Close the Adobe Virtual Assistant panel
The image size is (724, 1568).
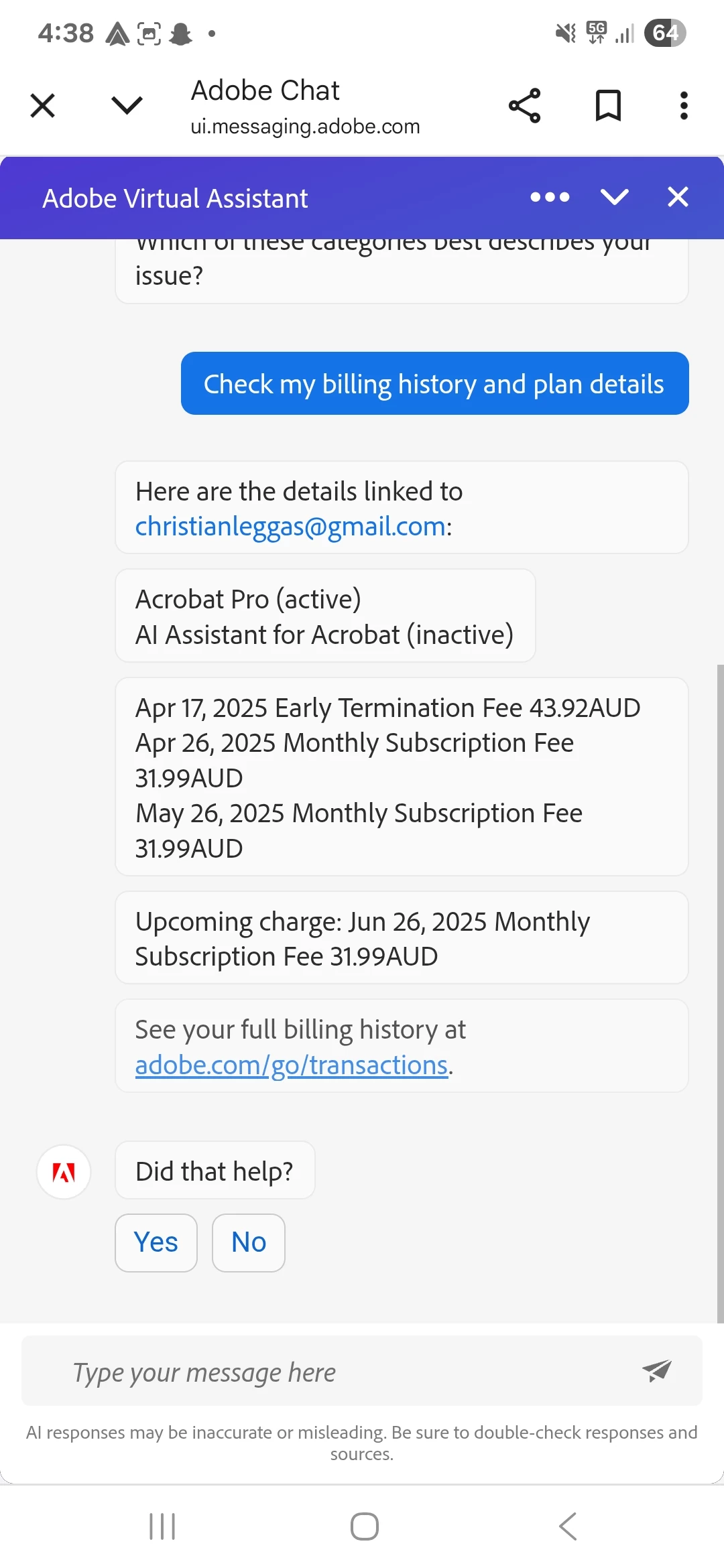coord(678,197)
